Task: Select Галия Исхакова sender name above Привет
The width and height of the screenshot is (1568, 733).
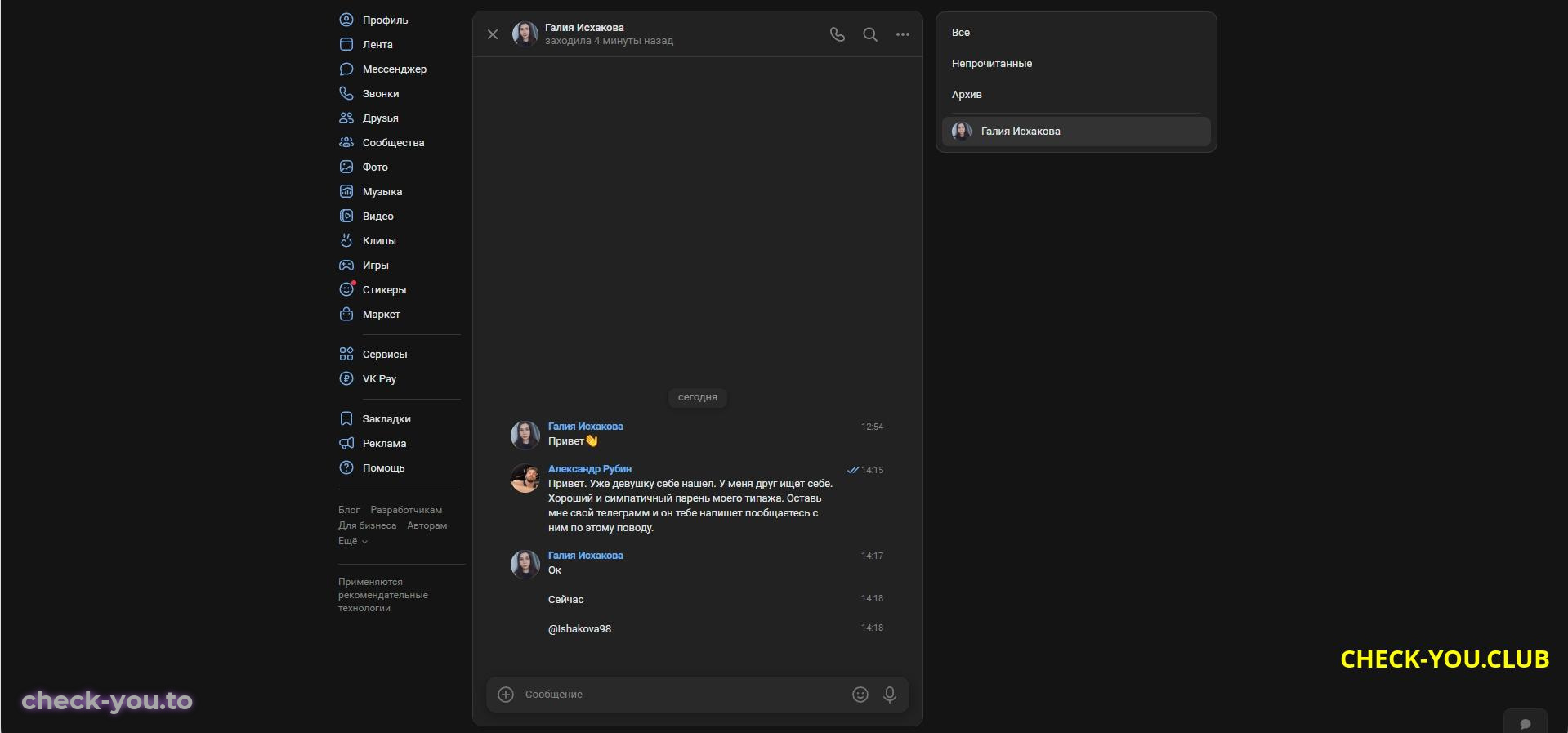Action: click(586, 427)
